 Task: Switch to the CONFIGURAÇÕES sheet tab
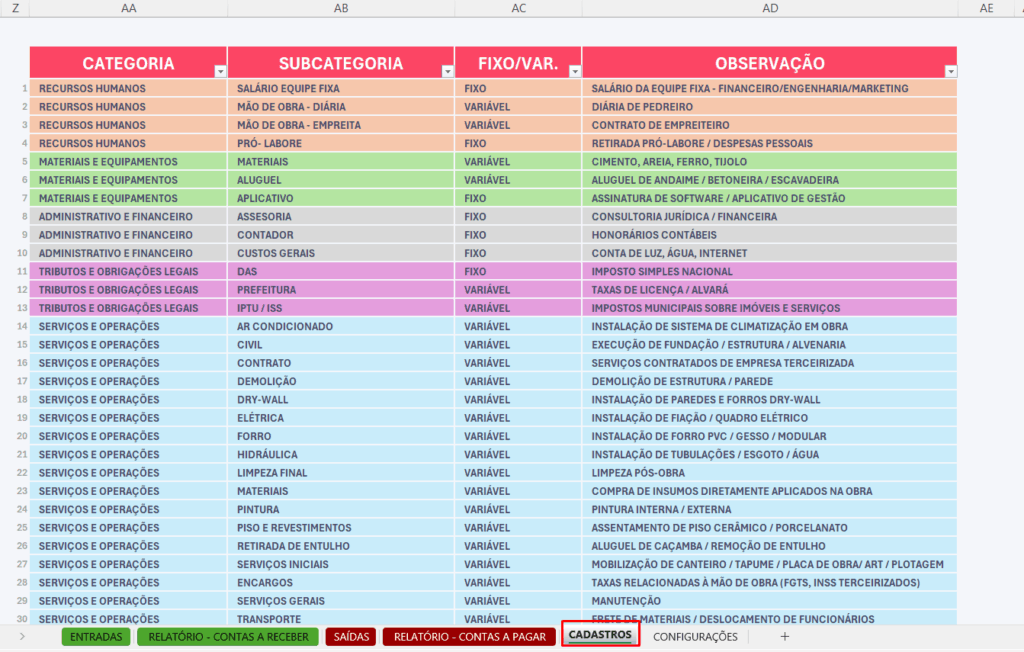pos(695,636)
